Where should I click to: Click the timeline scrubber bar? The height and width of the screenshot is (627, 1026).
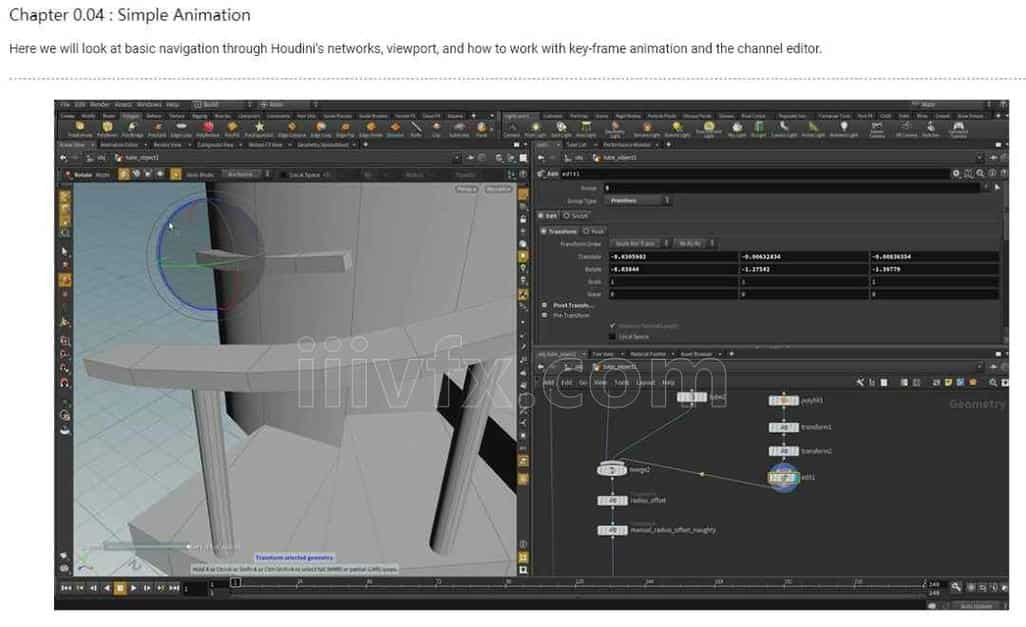click(x=570, y=582)
